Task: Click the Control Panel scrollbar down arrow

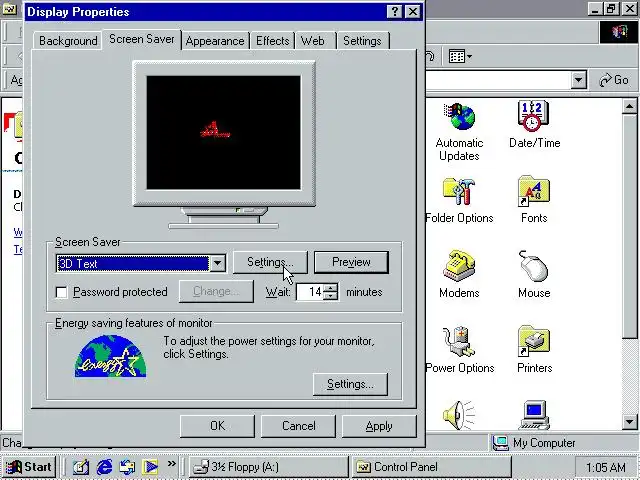Action: tap(629, 422)
